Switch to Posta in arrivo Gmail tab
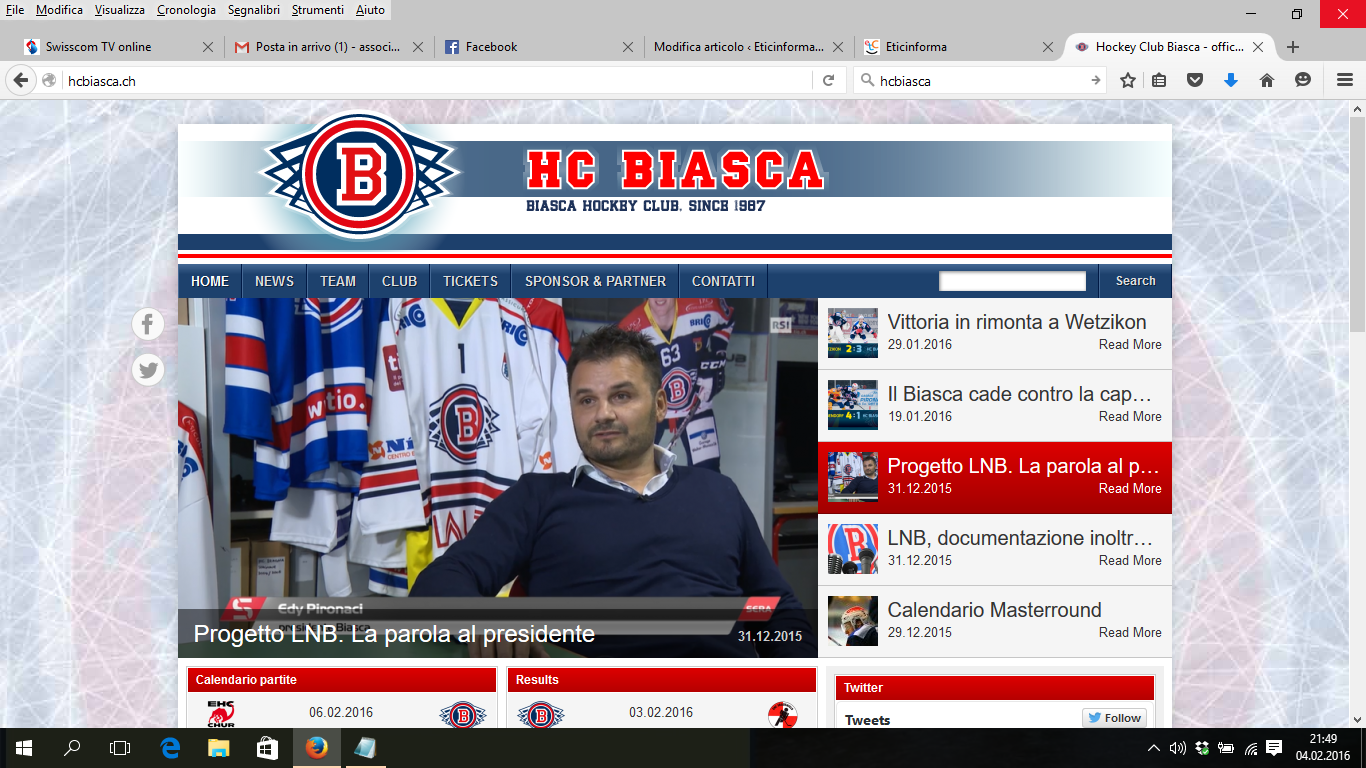 click(328, 47)
